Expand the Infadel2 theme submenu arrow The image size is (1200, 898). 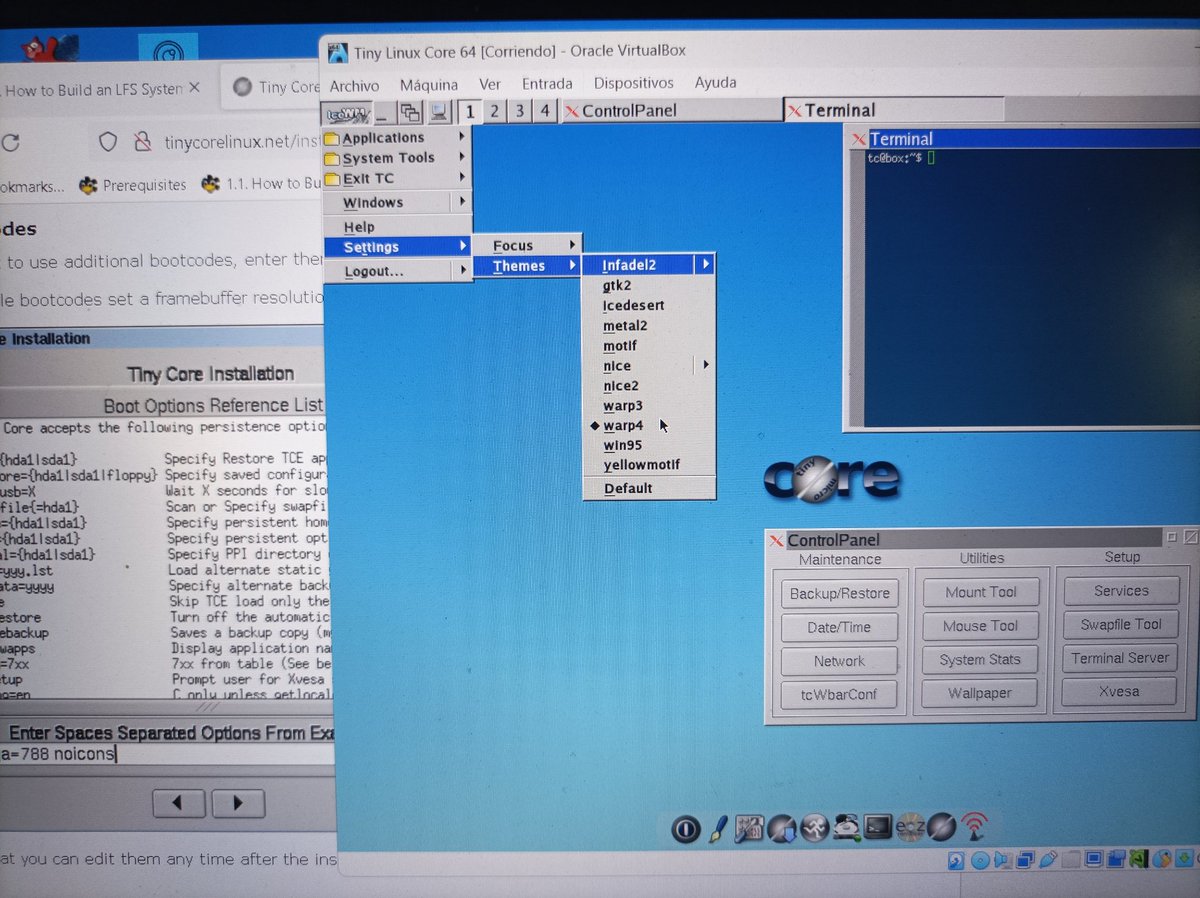click(x=706, y=265)
